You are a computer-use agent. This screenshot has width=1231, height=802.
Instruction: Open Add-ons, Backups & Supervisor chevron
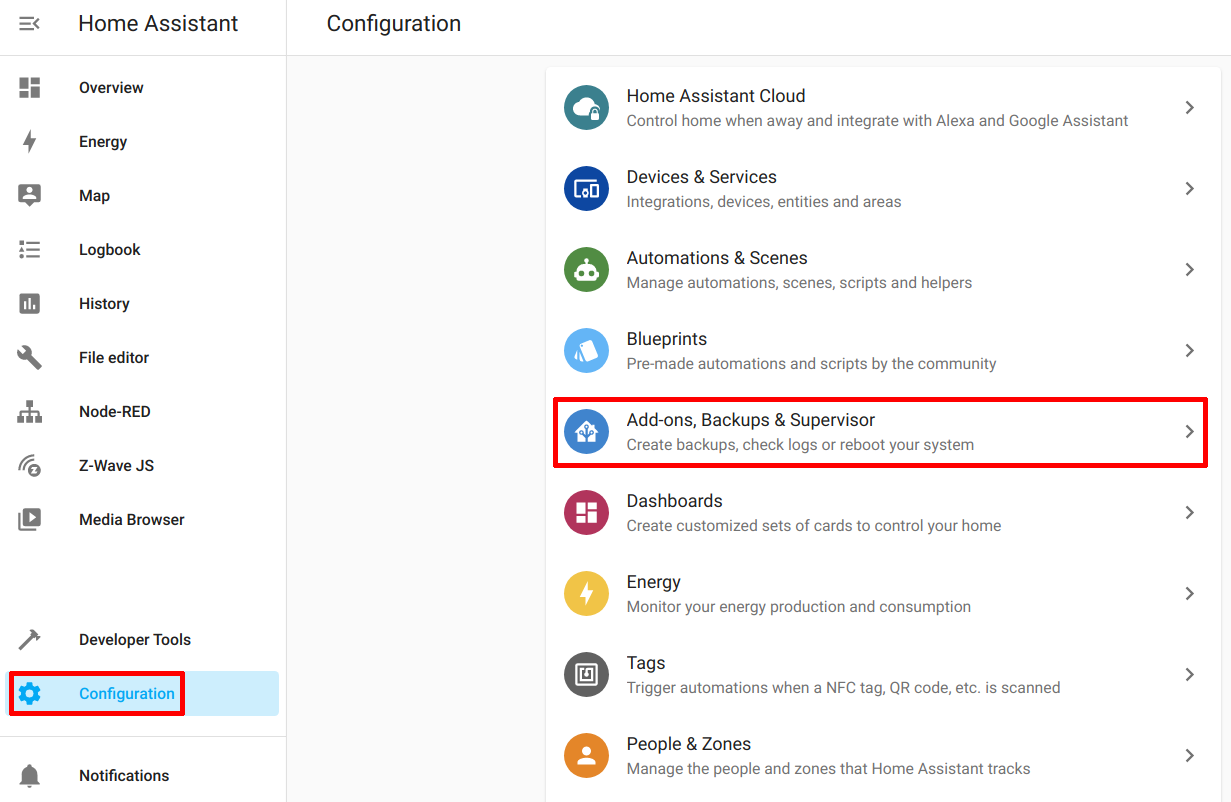pyautogui.click(x=1189, y=431)
